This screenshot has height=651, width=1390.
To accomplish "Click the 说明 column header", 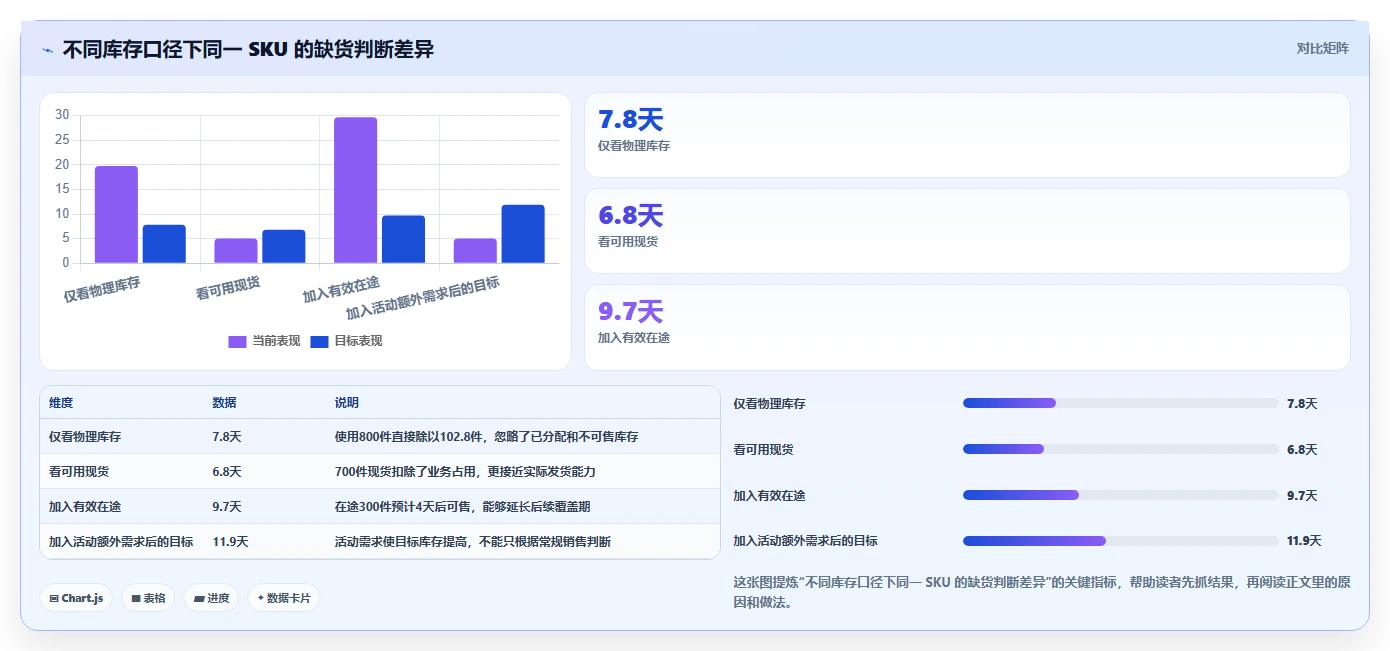I will tap(346, 403).
